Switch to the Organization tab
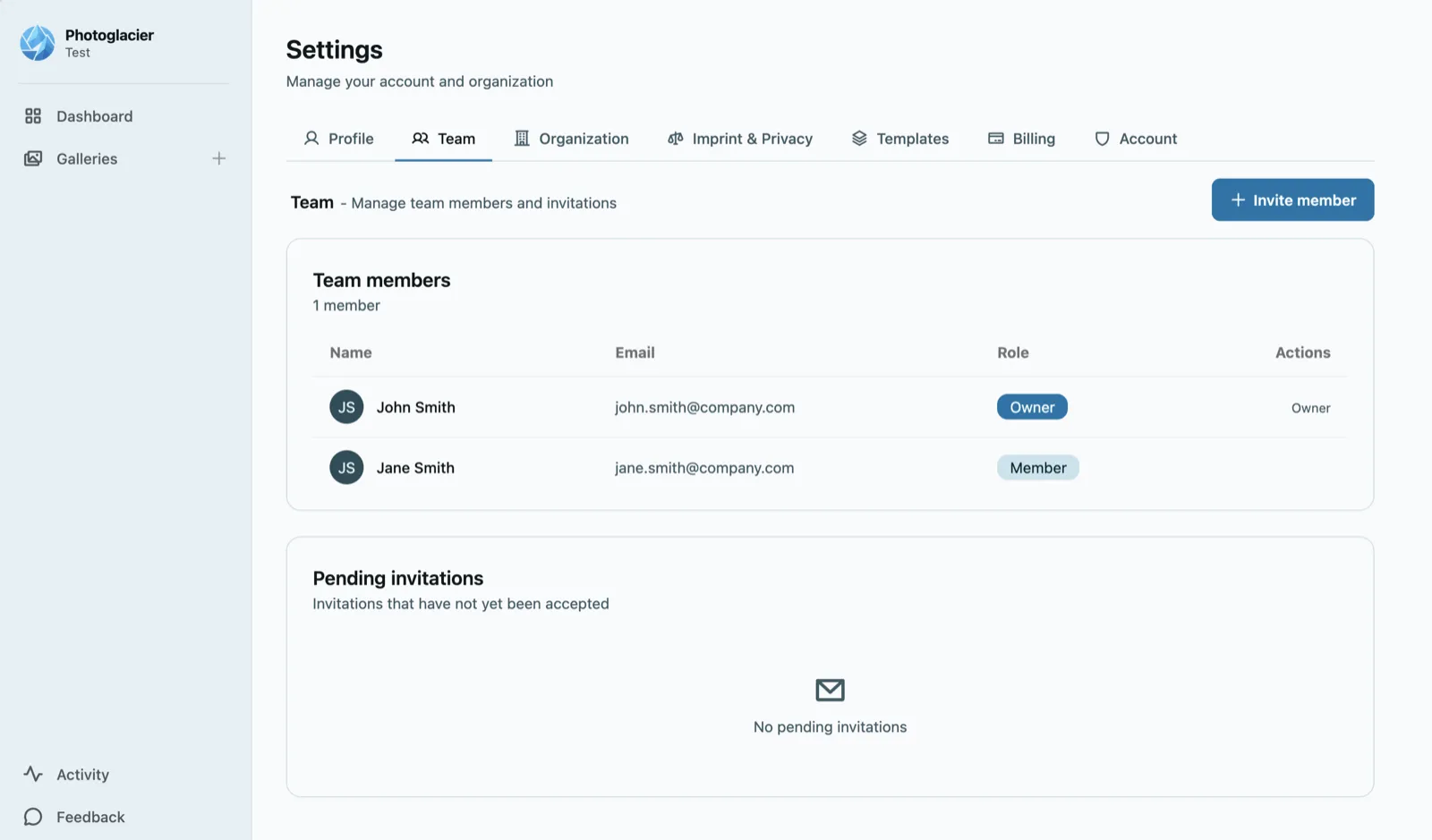This screenshot has height=840, width=1432. pyautogui.click(x=571, y=139)
